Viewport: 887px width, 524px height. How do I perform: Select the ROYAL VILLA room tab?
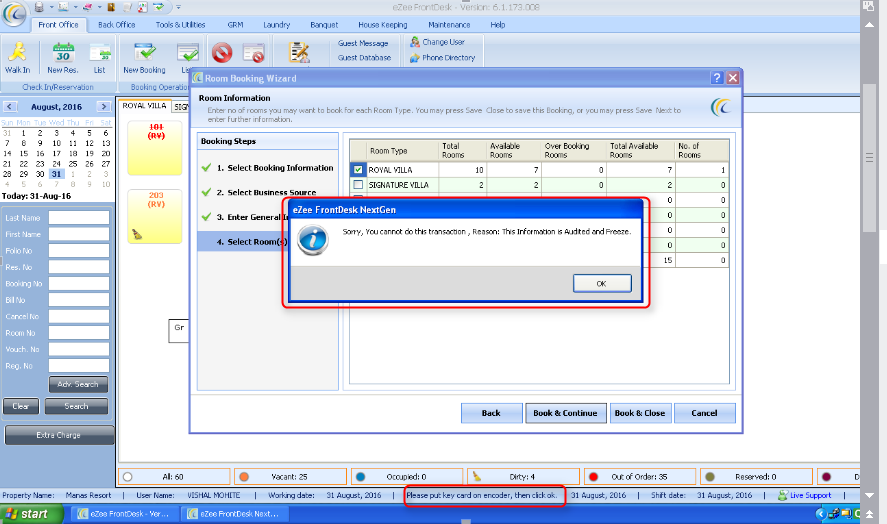[x=144, y=105]
